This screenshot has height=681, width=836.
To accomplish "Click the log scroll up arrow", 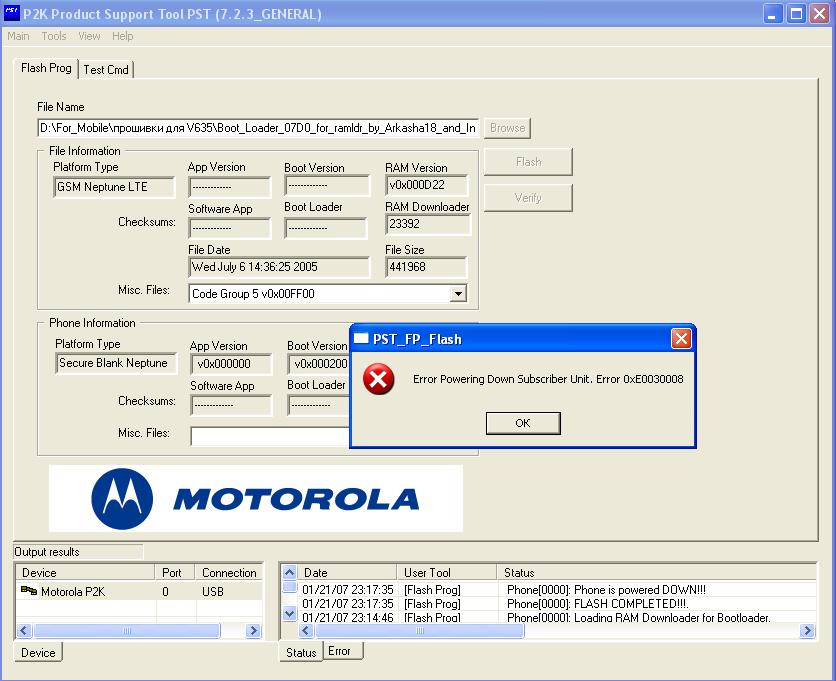I will (x=289, y=573).
